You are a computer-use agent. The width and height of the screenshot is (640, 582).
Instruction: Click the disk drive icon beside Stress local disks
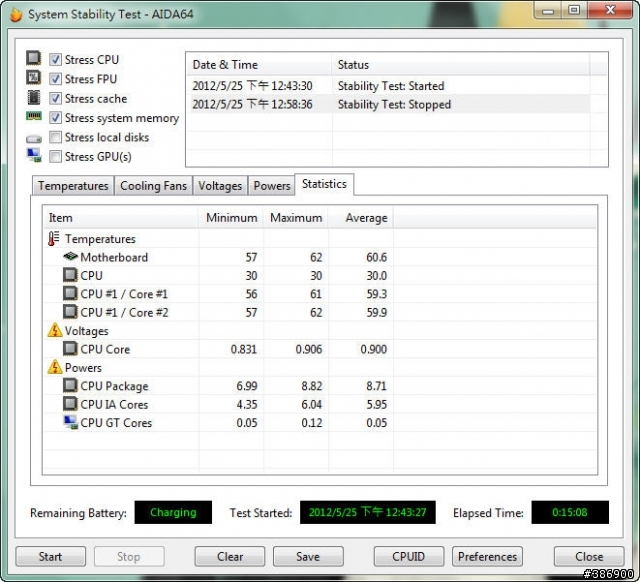[x=33, y=139]
